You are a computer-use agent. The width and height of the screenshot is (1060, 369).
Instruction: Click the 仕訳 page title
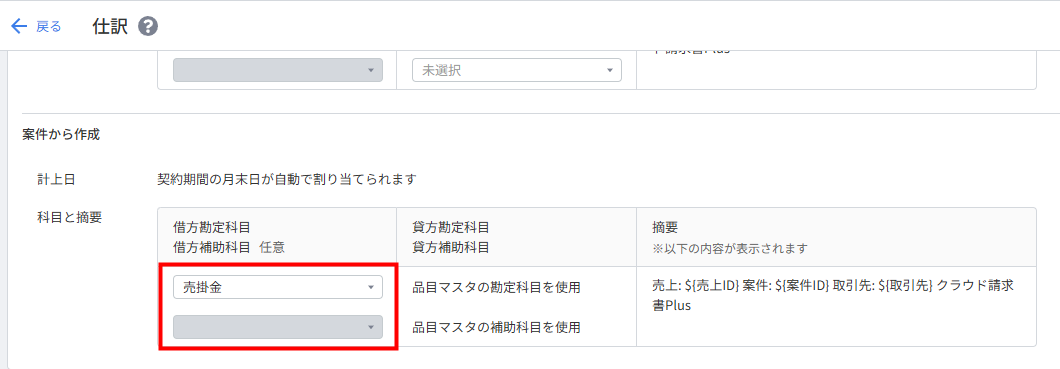(110, 27)
